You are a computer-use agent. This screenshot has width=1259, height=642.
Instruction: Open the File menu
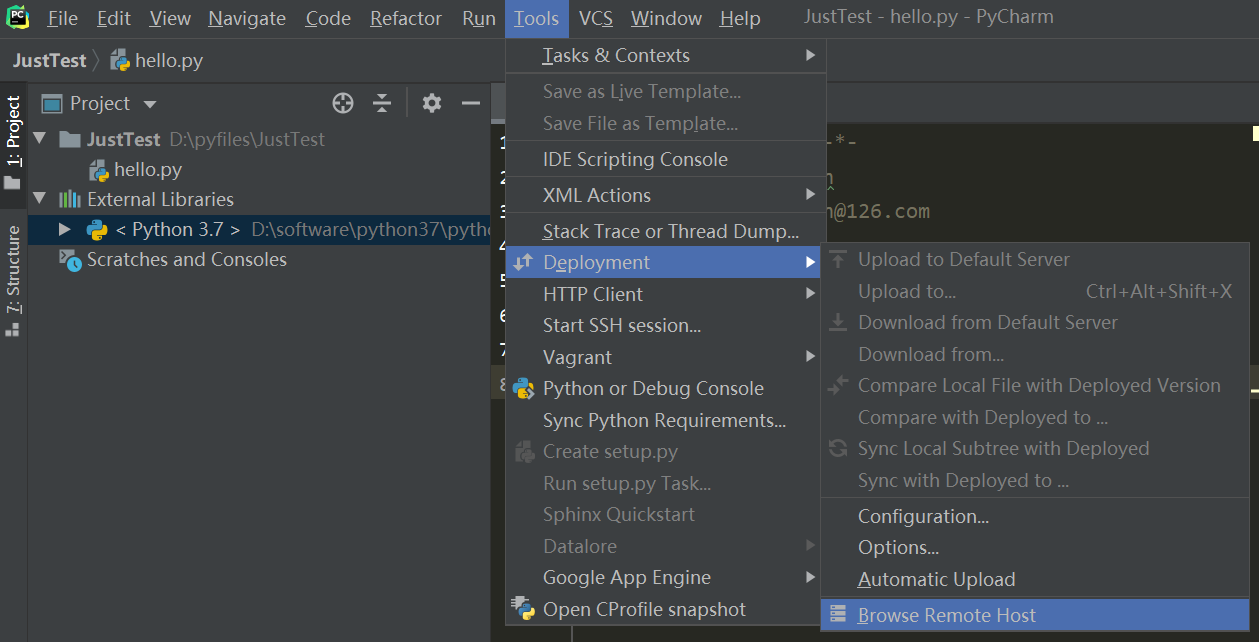click(x=62, y=18)
